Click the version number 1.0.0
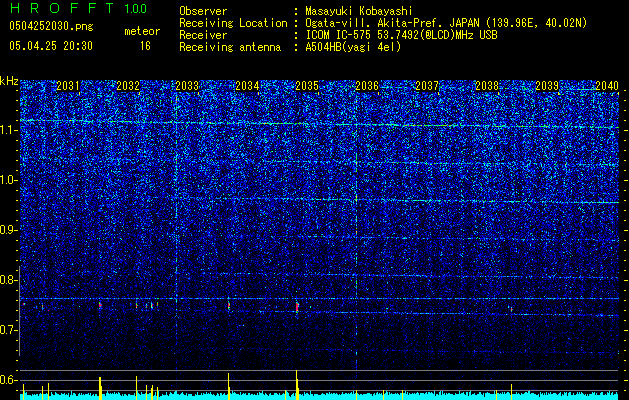The image size is (629, 400). point(135,9)
